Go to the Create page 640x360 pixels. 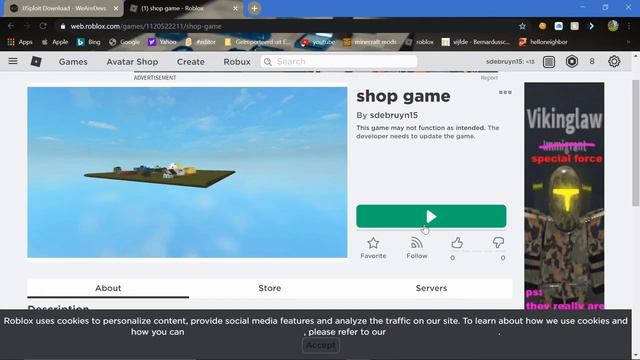(x=191, y=62)
